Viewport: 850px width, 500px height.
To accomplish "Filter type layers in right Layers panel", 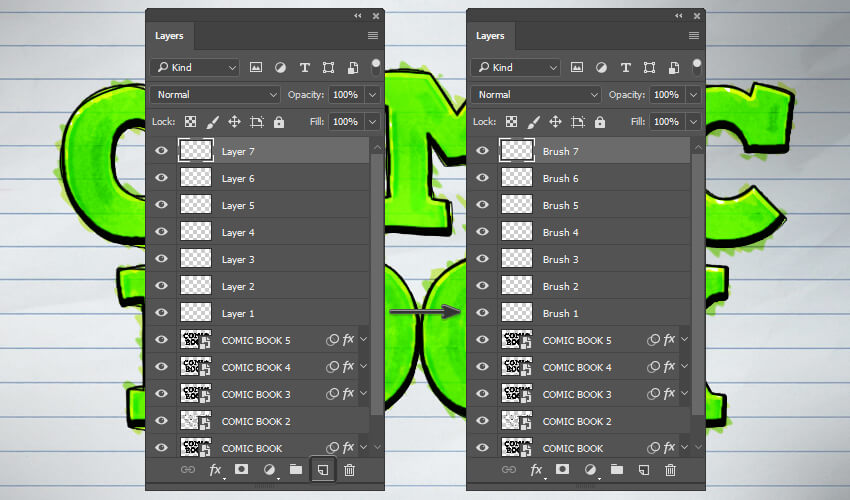I will [626, 67].
